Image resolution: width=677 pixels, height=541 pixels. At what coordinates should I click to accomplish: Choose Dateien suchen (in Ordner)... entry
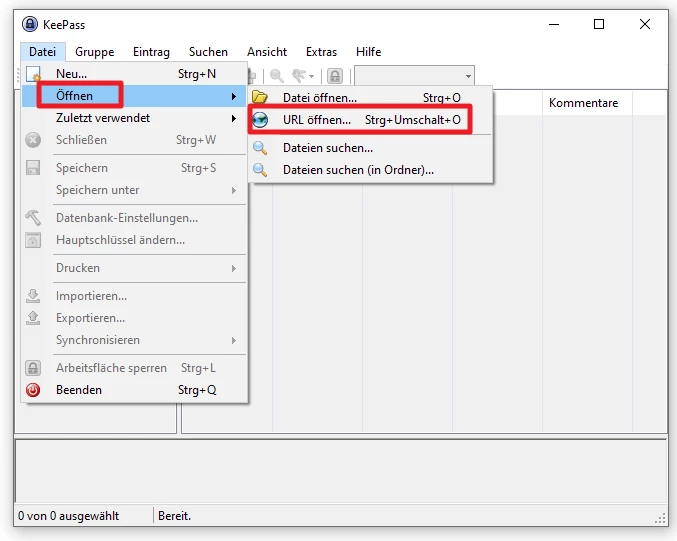[370, 170]
